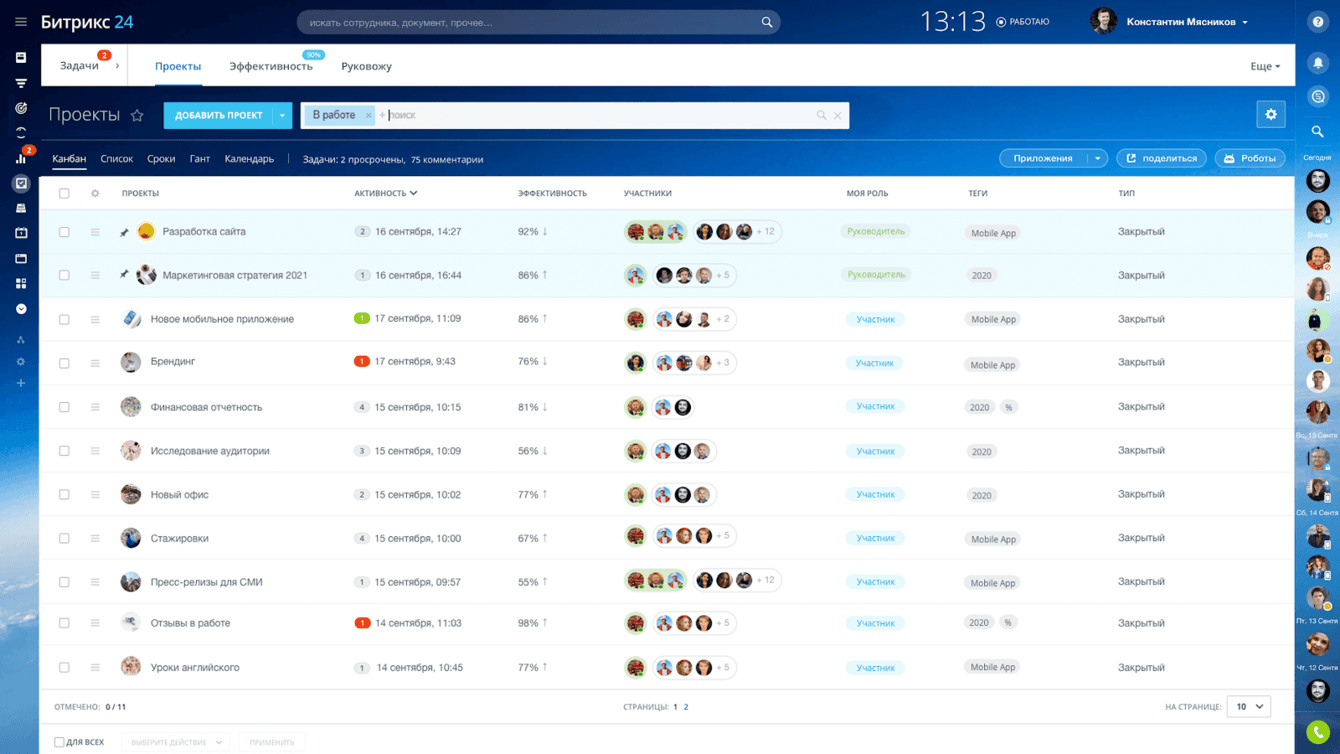Click the table column settings gear
The height and width of the screenshot is (754, 1340).
coord(95,193)
